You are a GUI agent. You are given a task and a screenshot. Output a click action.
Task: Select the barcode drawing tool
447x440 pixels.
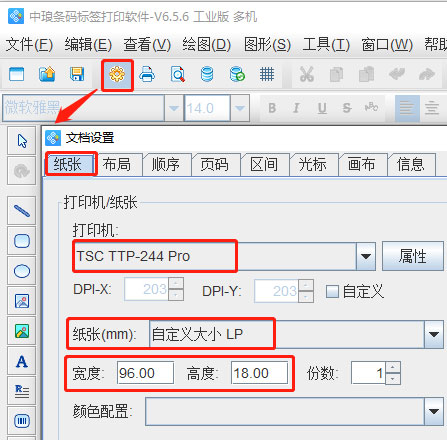(22, 421)
